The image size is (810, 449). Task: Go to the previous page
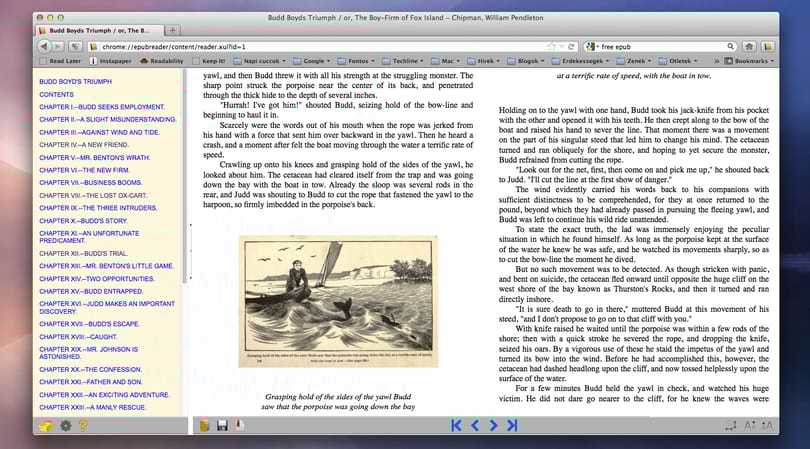pyautogui.click(x=475, y=425)
